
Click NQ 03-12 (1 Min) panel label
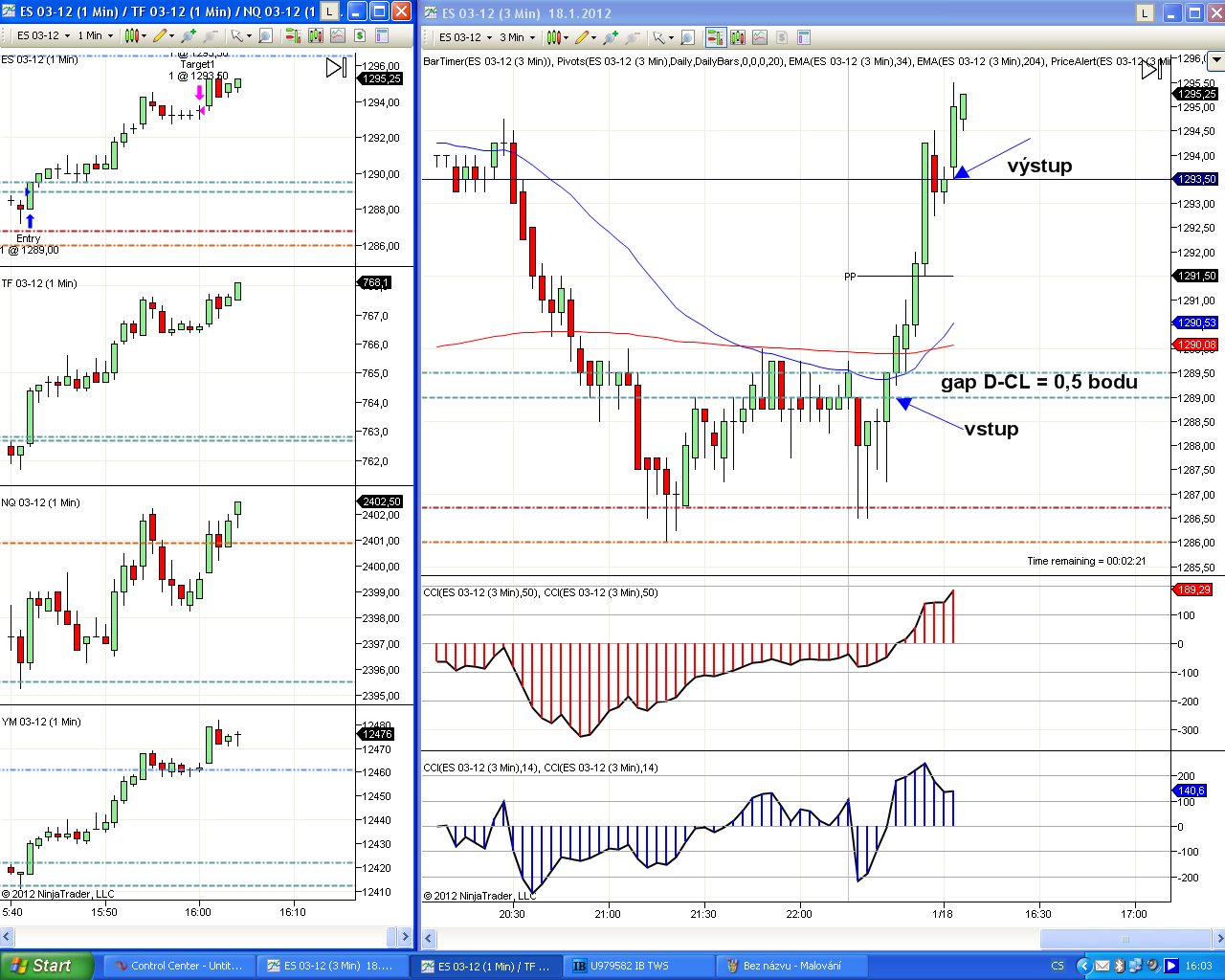41,502
